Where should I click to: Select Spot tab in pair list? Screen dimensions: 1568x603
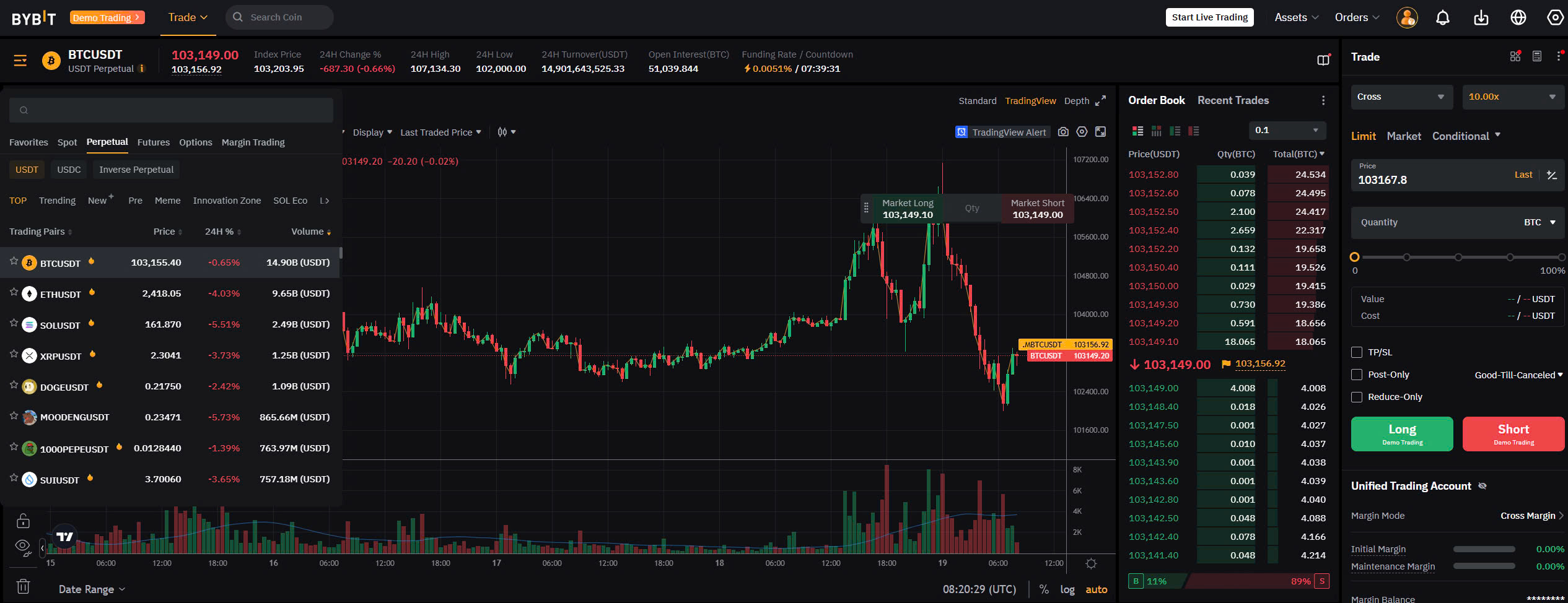pyautogui.click(x=67, y=142)
